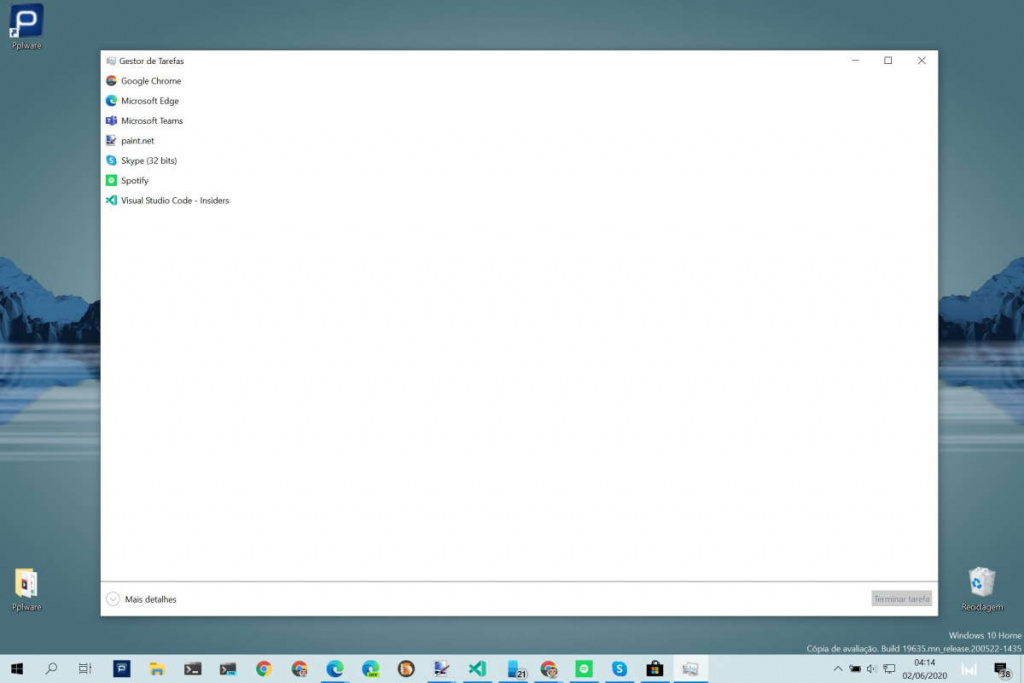
Task: Select Skype (32 bits) in the task list
Action: point(147,161)
